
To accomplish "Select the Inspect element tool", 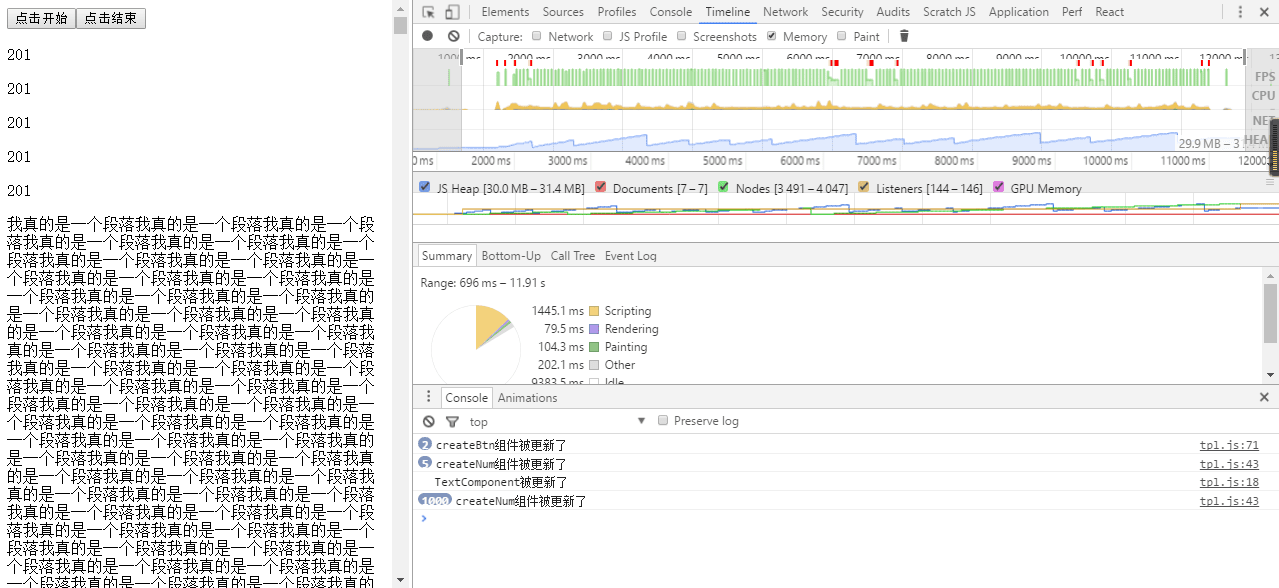I will click(x=429, y=11).
